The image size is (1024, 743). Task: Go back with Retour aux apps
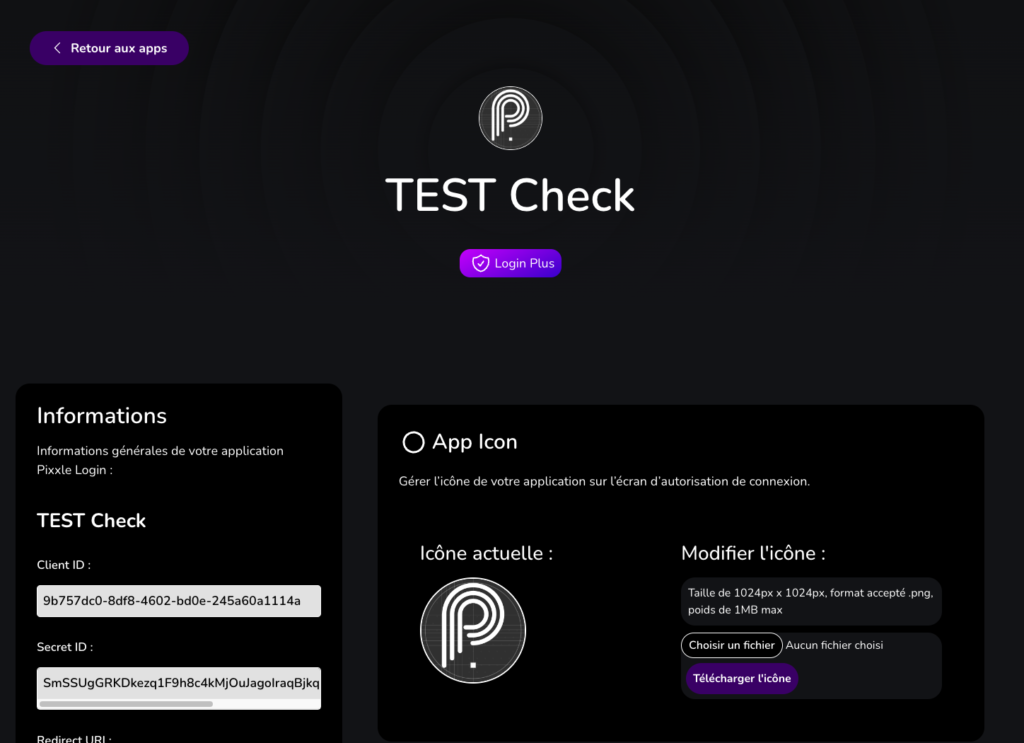click(x=118, y=48)
